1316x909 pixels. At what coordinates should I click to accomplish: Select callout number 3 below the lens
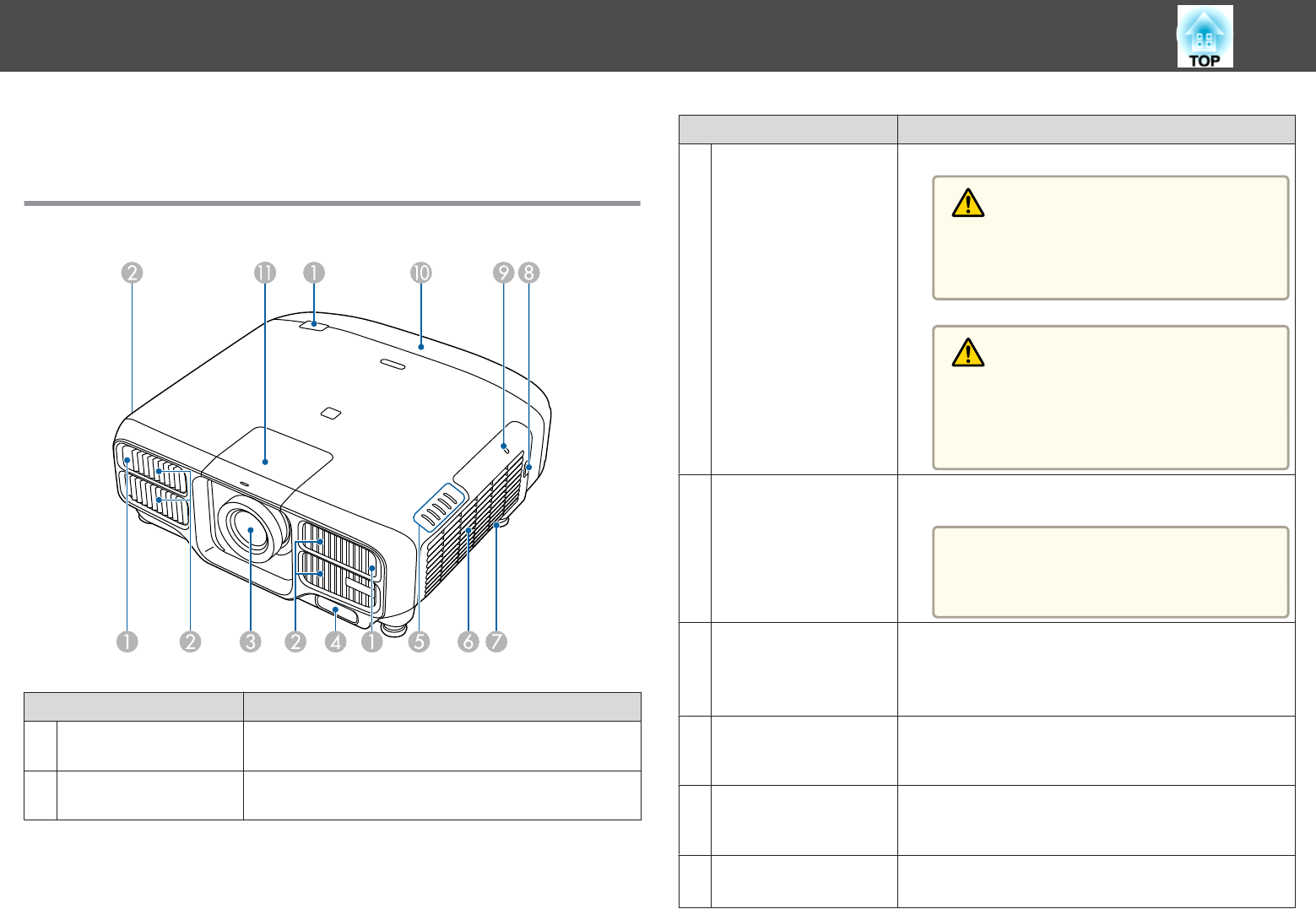251,641
